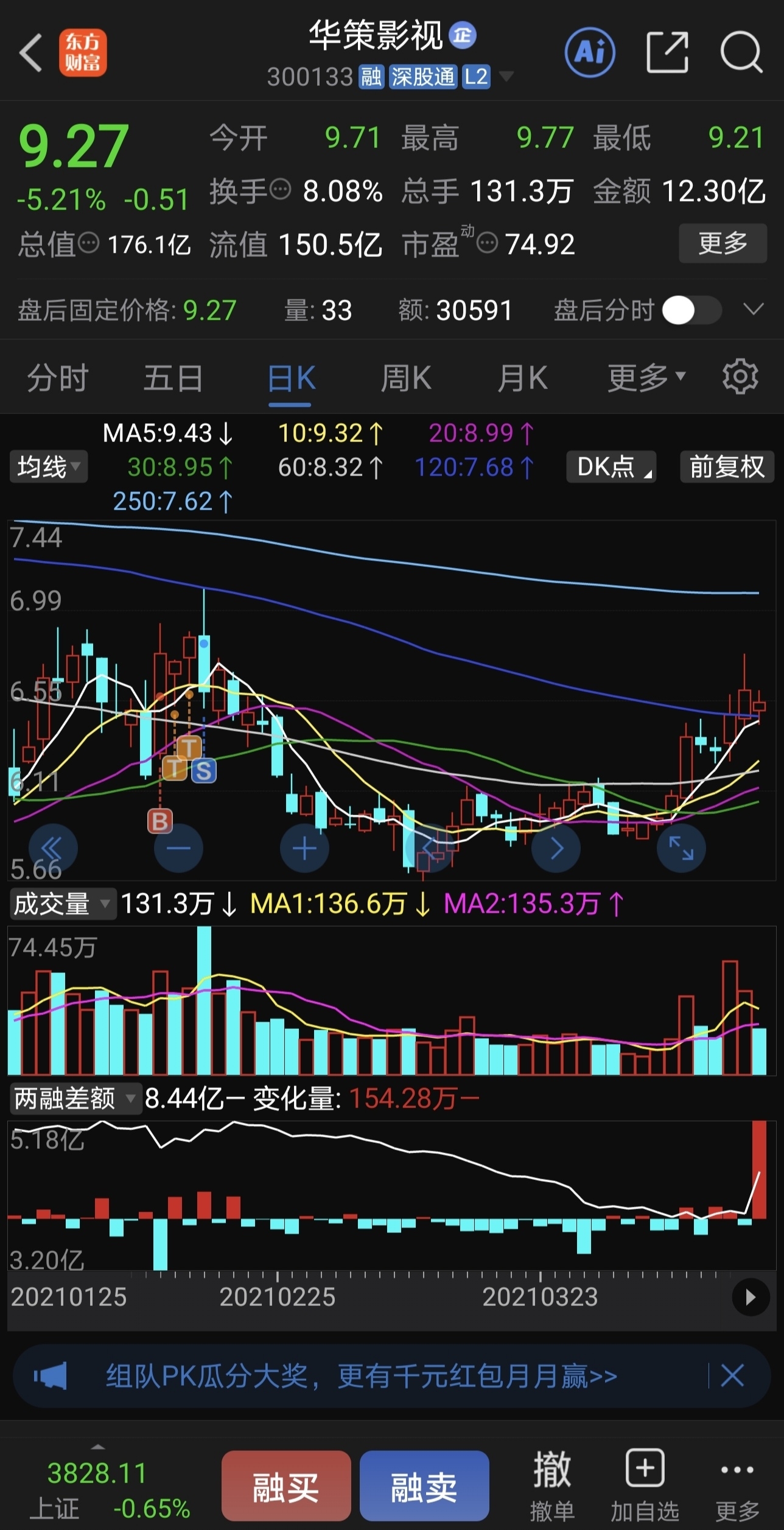Switch to 五日 tab
The image size is (784, 1530).
point(173,377)
